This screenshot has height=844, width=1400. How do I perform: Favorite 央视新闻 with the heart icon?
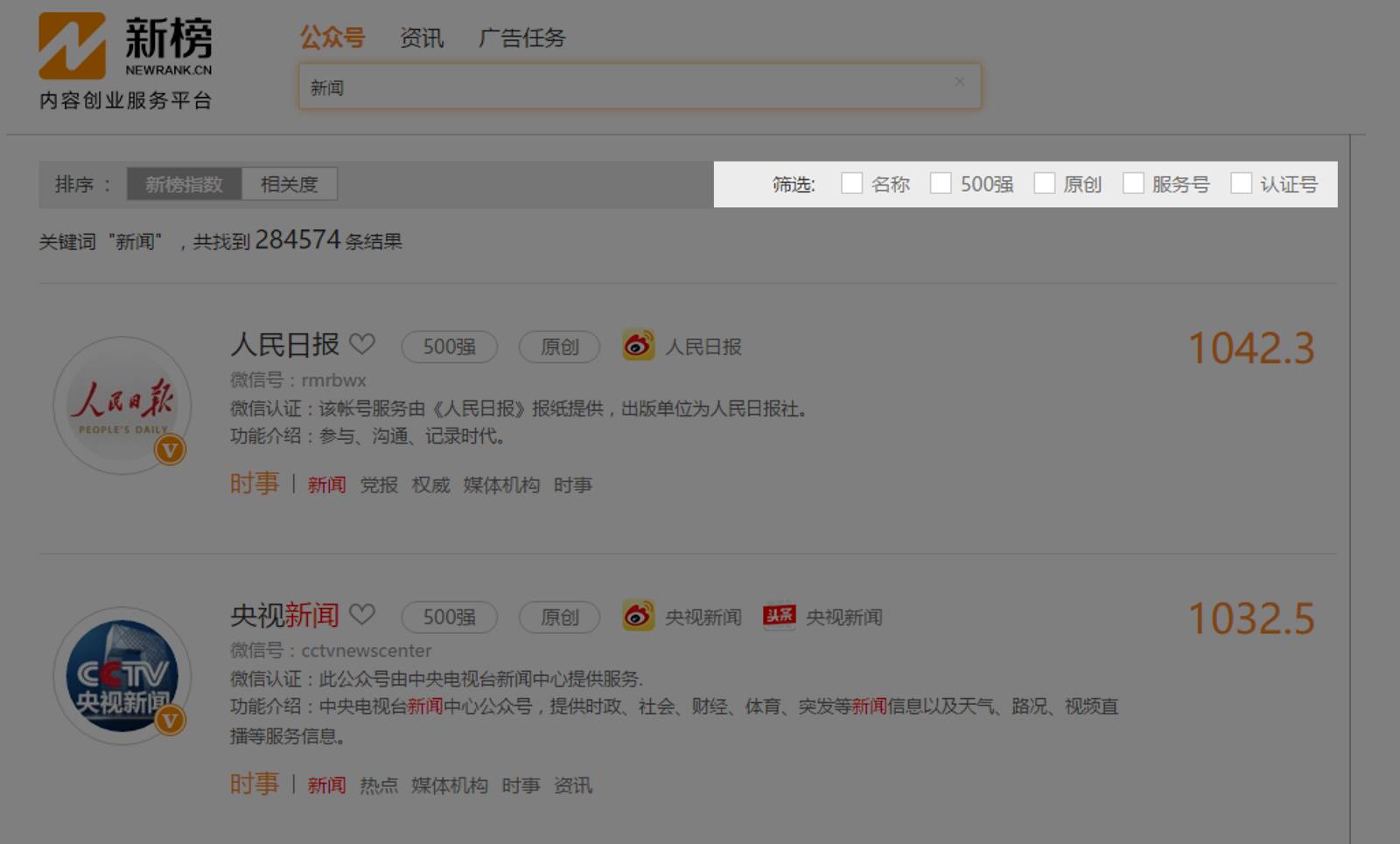pyautogui.click(x=362, y=615)
